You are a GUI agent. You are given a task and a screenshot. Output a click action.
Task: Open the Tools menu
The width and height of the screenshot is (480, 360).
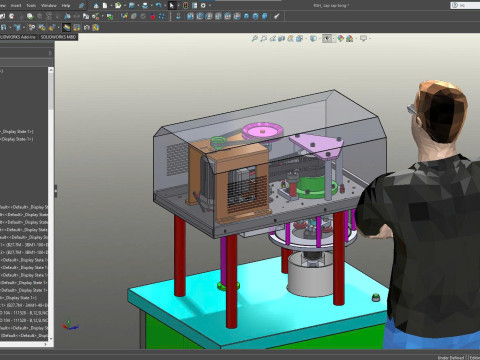pyautogui.click(x=31, y=6)
